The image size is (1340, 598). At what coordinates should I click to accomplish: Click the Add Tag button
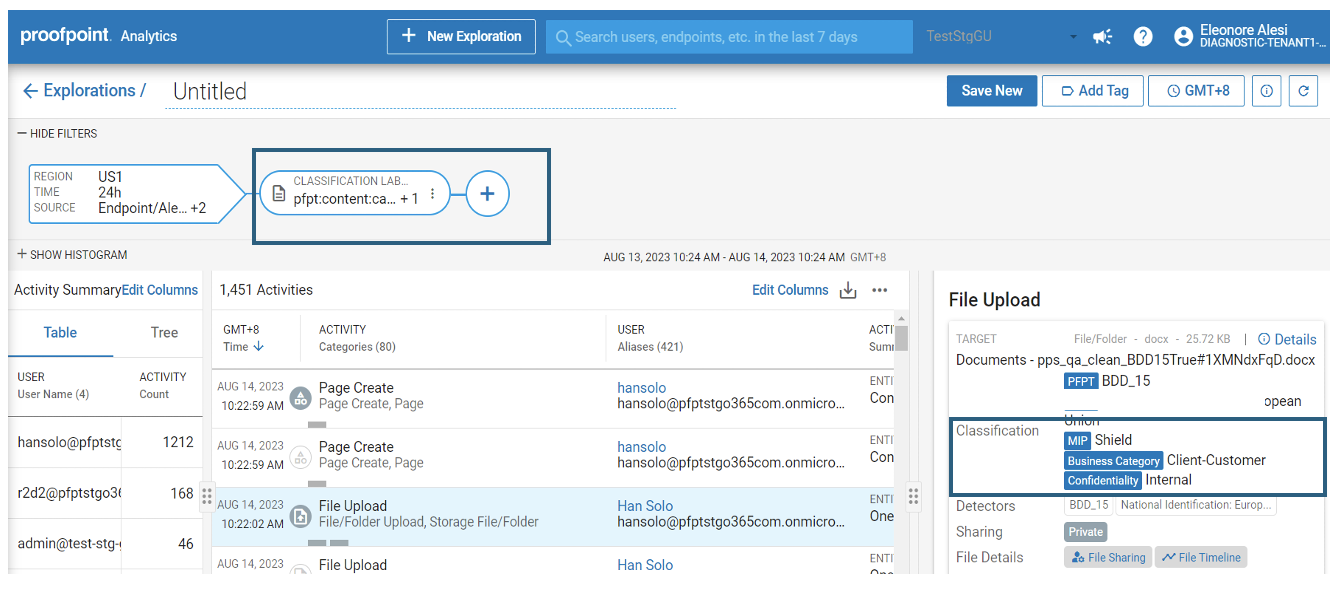pyautogui.click(x=1093, y=91)
